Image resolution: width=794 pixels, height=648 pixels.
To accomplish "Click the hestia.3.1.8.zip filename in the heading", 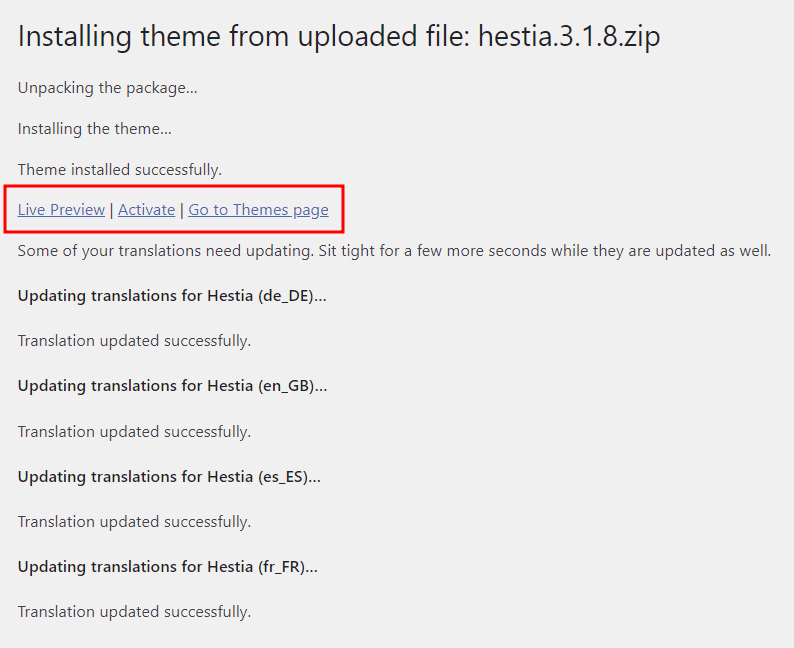I will click(x=569, y=37).
